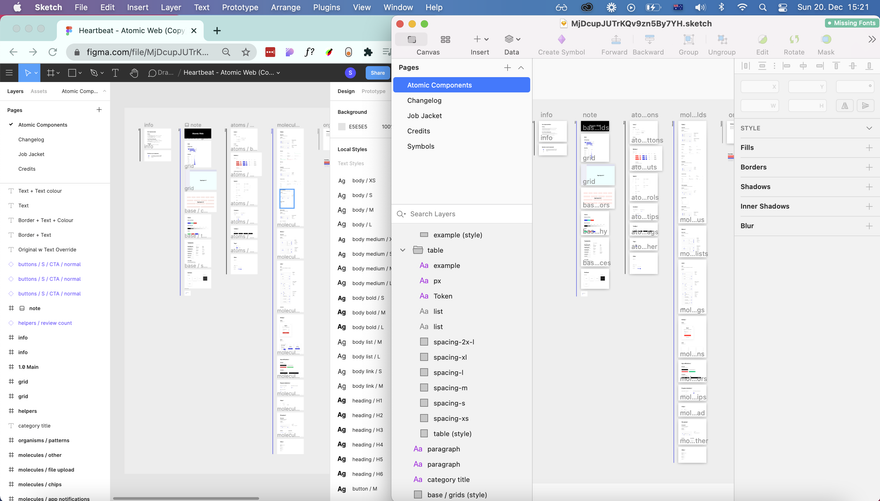Screen dimensions: 880x501
Task: Add a Shadow in Sketch inspector
Action: (869, 187)
